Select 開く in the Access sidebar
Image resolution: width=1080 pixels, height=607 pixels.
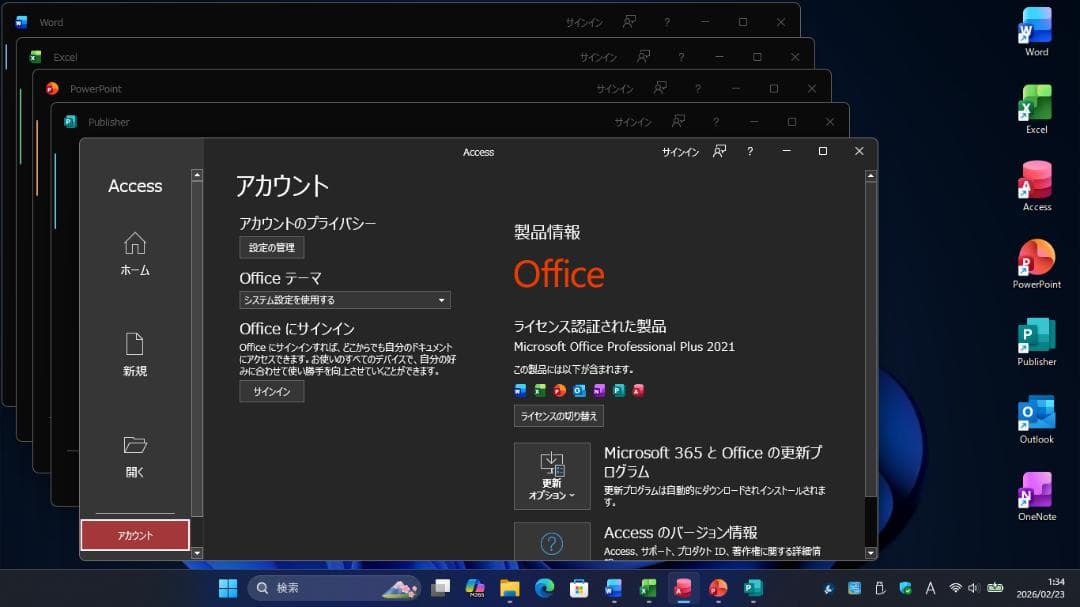pyautogui.click(x=135, y=456)
